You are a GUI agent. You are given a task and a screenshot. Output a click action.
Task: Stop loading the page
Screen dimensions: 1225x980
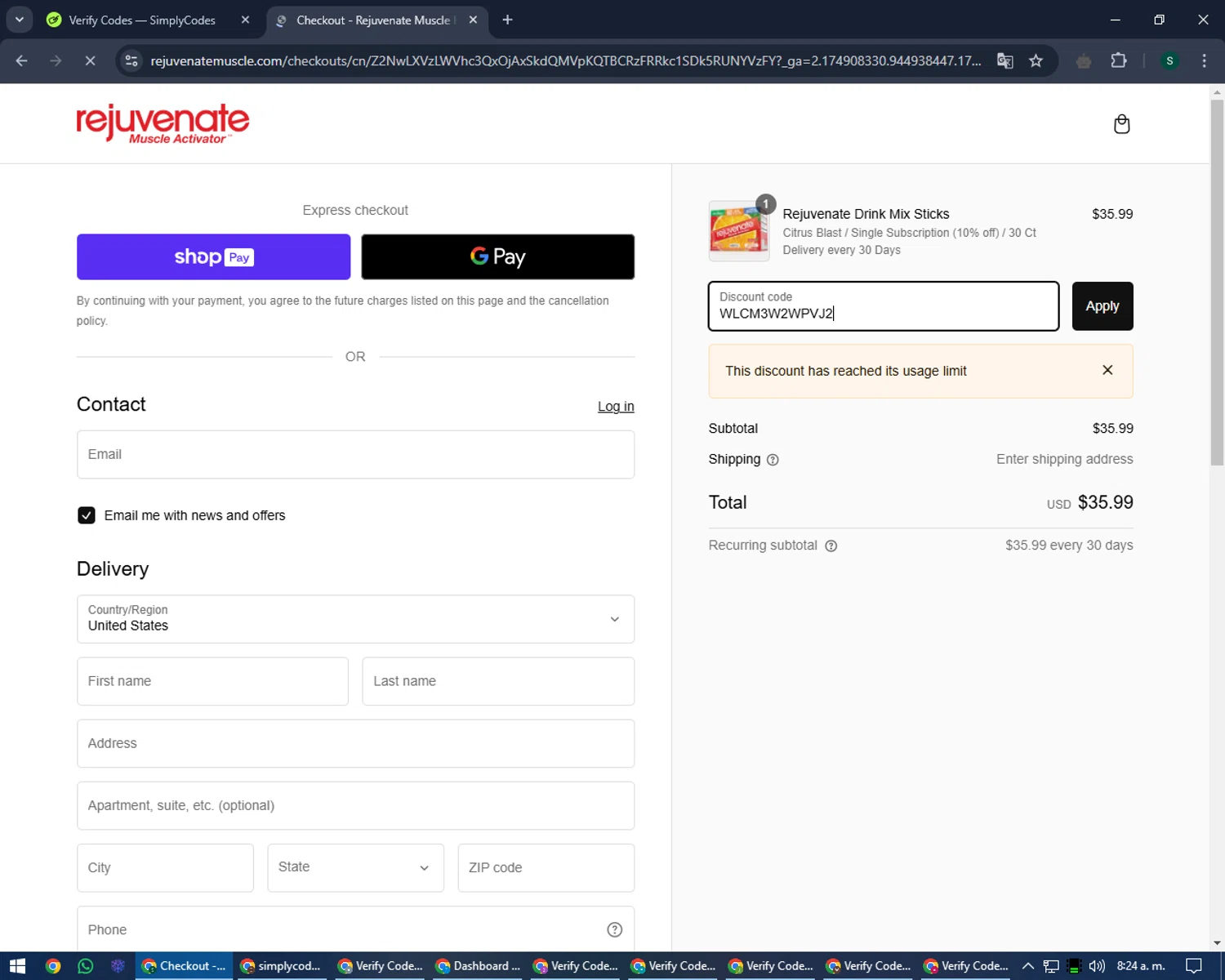click(90, 60)
